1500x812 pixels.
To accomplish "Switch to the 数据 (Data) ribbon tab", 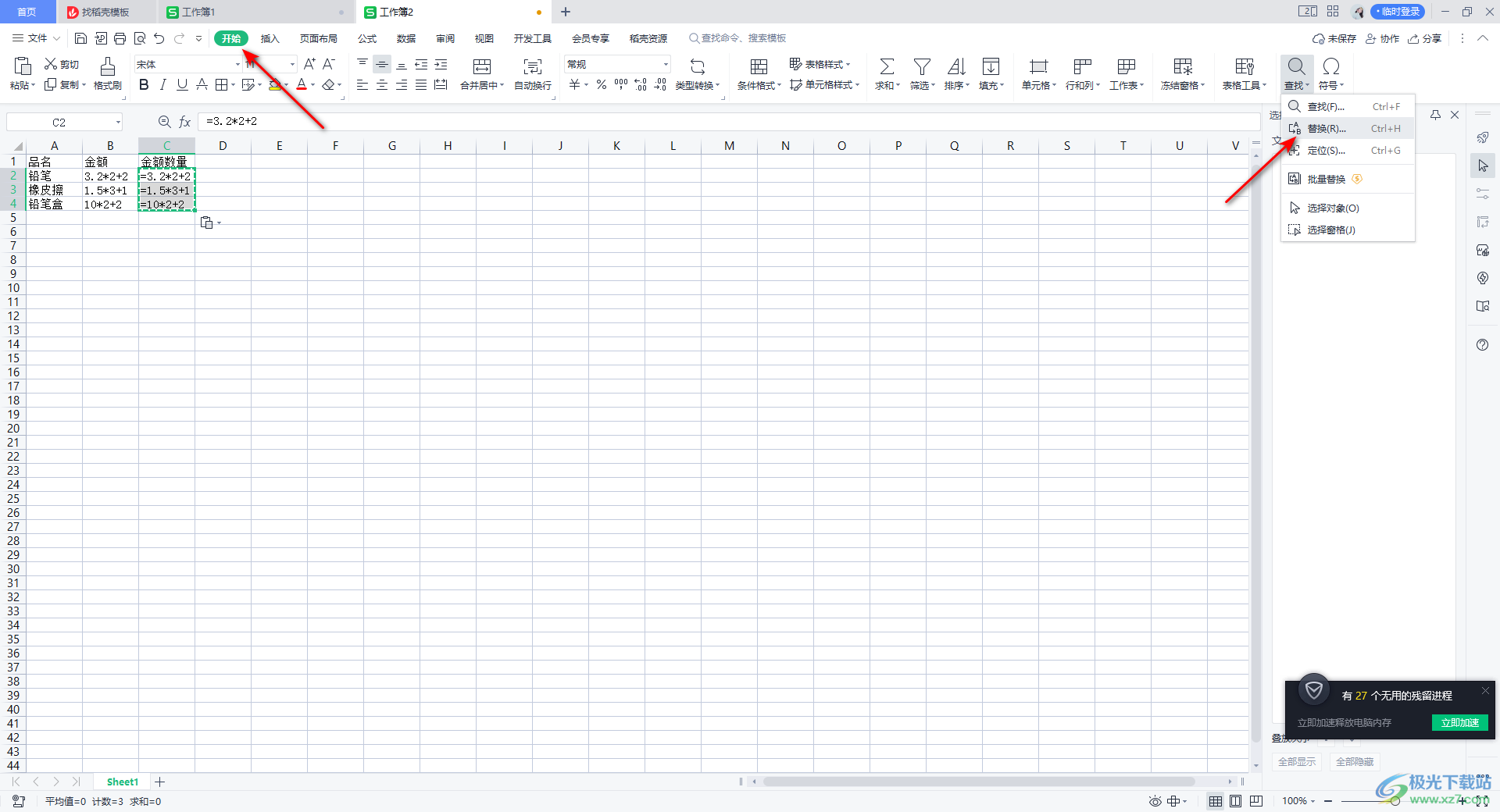I will click(406, 38).
